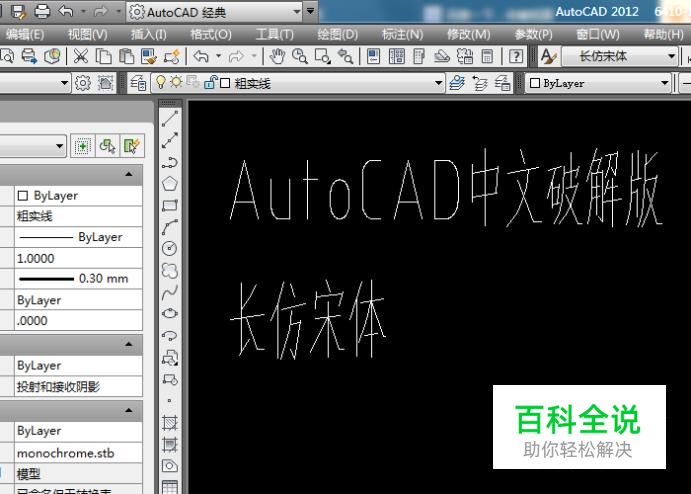
Task: Click the Zoom Window icon
Action: 323,56
